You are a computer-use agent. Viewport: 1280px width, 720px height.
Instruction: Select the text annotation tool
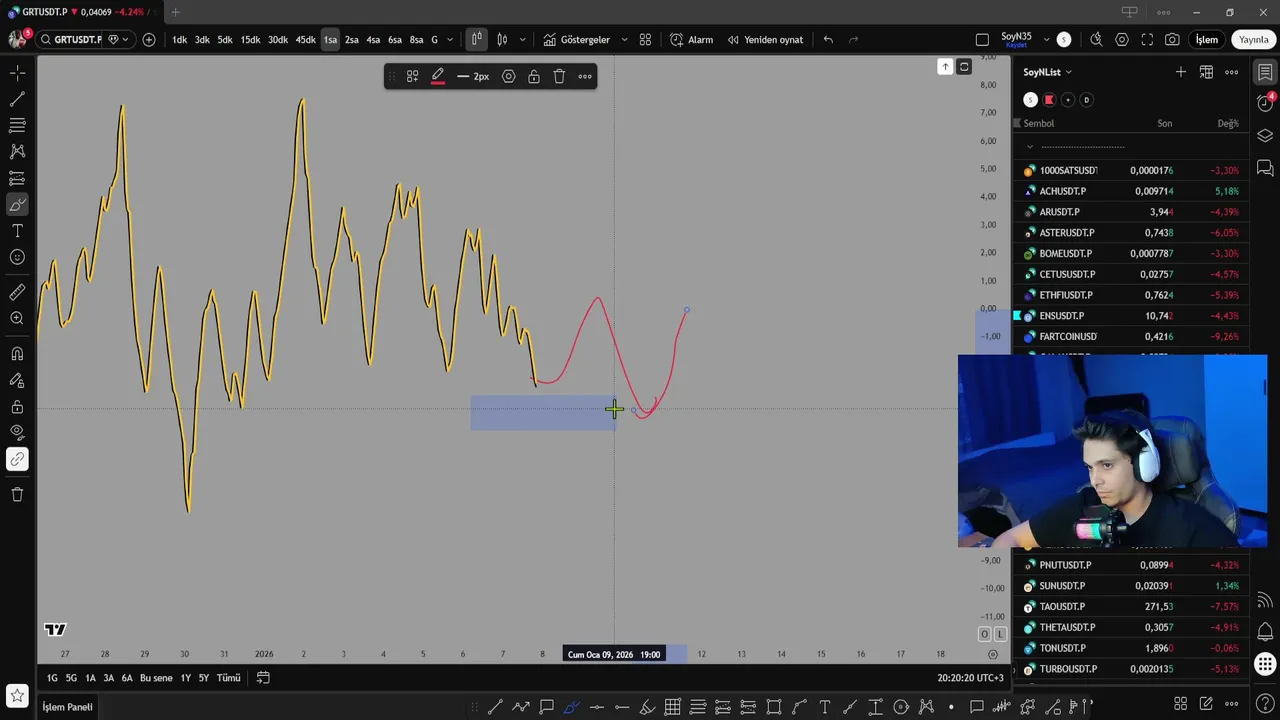tap(17, 231)
